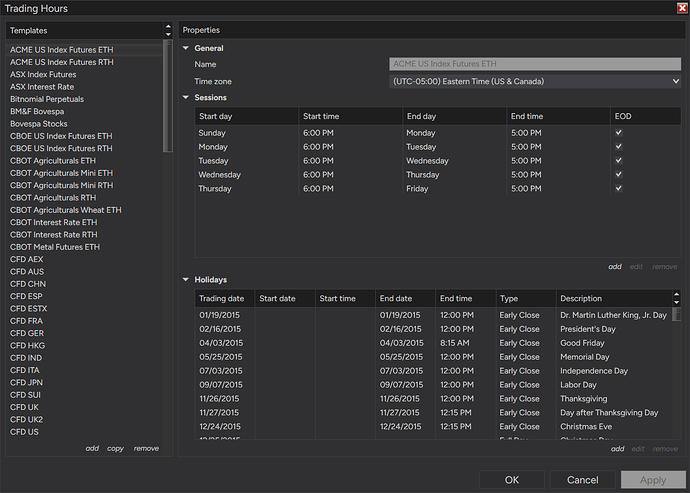The width and height of the screenshot is (690, 493).
Task: Click the Templates list scrollbar
Action: click(168, 96)
